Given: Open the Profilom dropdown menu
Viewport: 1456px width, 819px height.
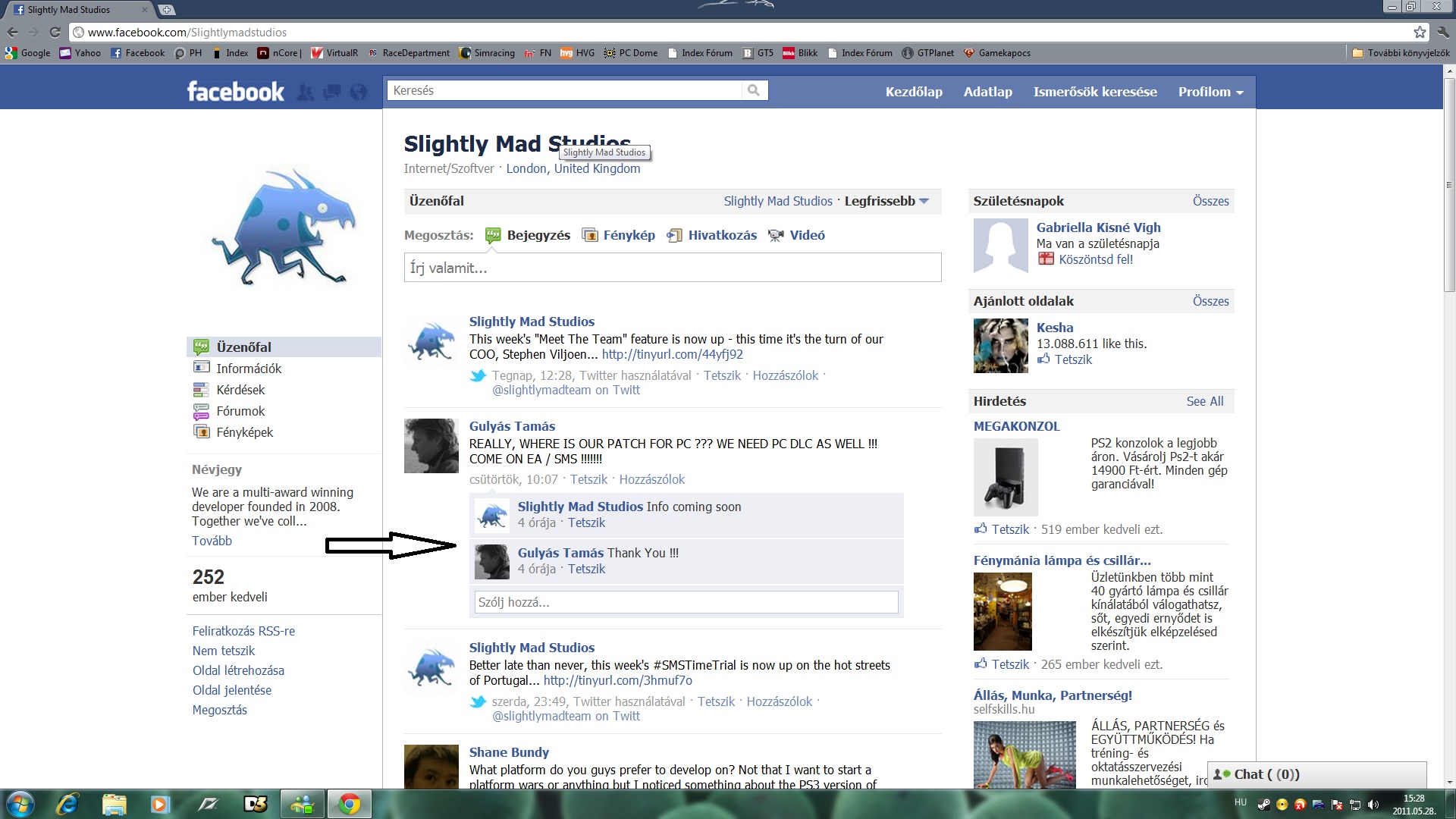Looking at the screenshot, I should [1210, 92].
